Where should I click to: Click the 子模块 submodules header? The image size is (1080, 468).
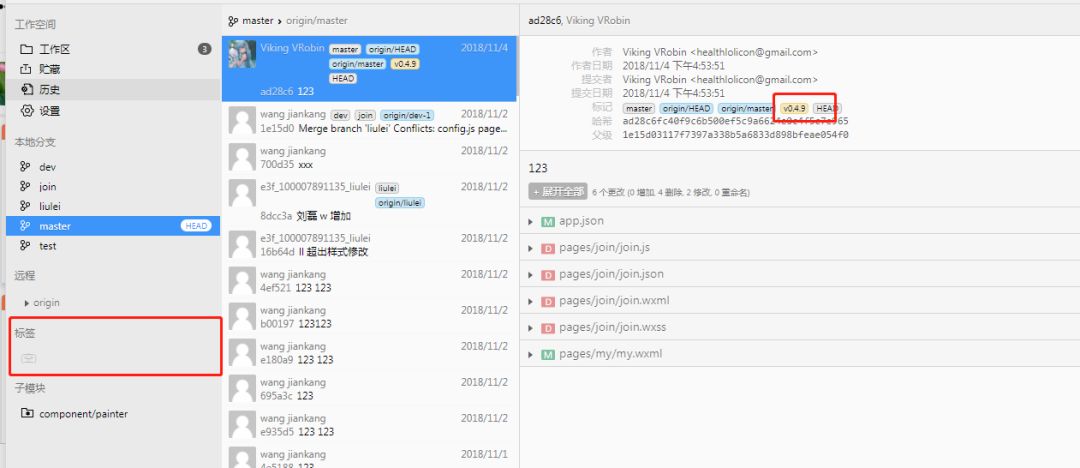click(x=30, y=388)
